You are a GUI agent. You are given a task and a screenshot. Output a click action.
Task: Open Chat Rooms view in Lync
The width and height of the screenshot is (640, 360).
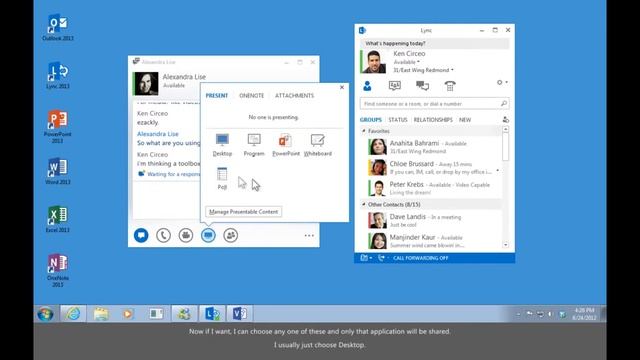(x=395, y=85)
